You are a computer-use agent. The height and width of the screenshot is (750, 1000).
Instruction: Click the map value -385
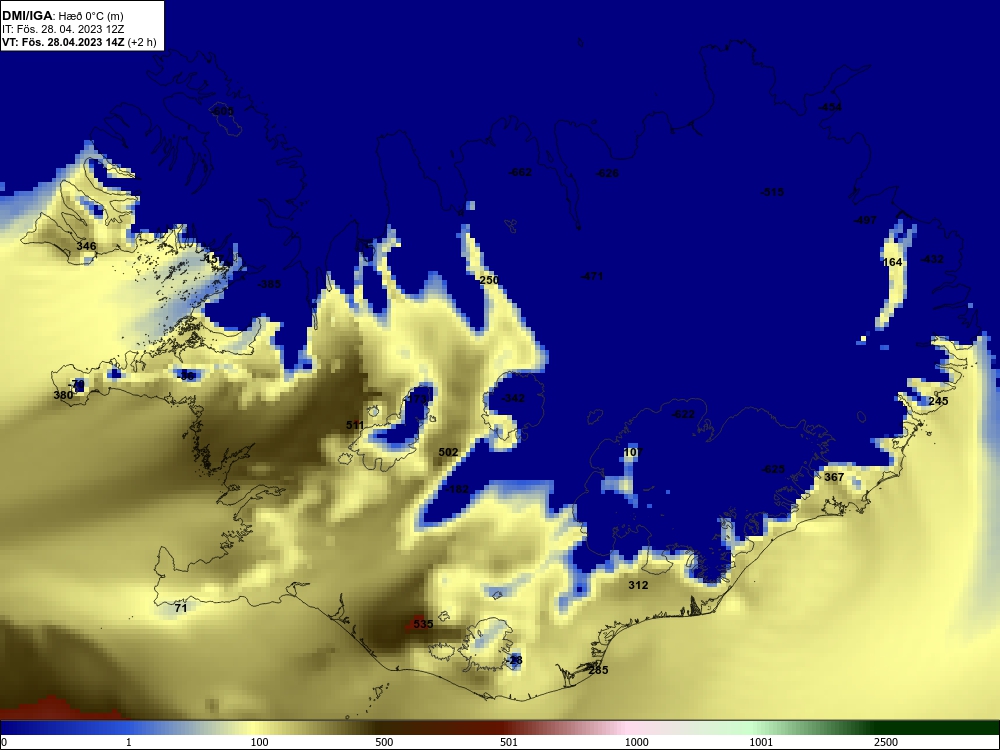268,284
